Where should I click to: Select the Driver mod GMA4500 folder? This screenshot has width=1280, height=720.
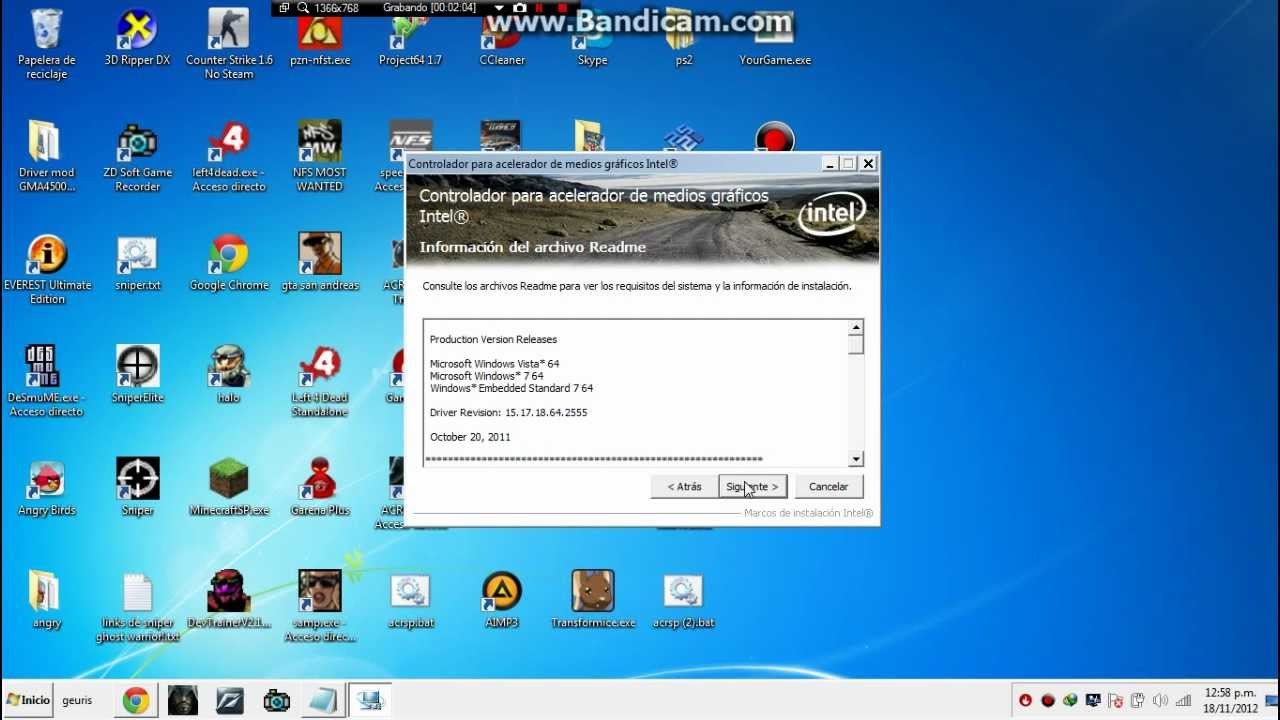[46, 157]
